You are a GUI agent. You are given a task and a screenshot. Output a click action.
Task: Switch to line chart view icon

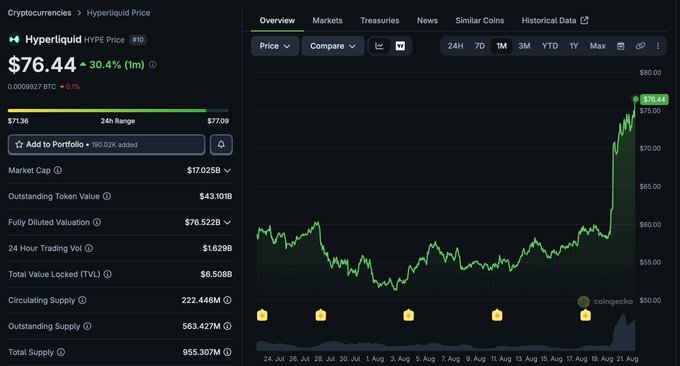point(379,46)
